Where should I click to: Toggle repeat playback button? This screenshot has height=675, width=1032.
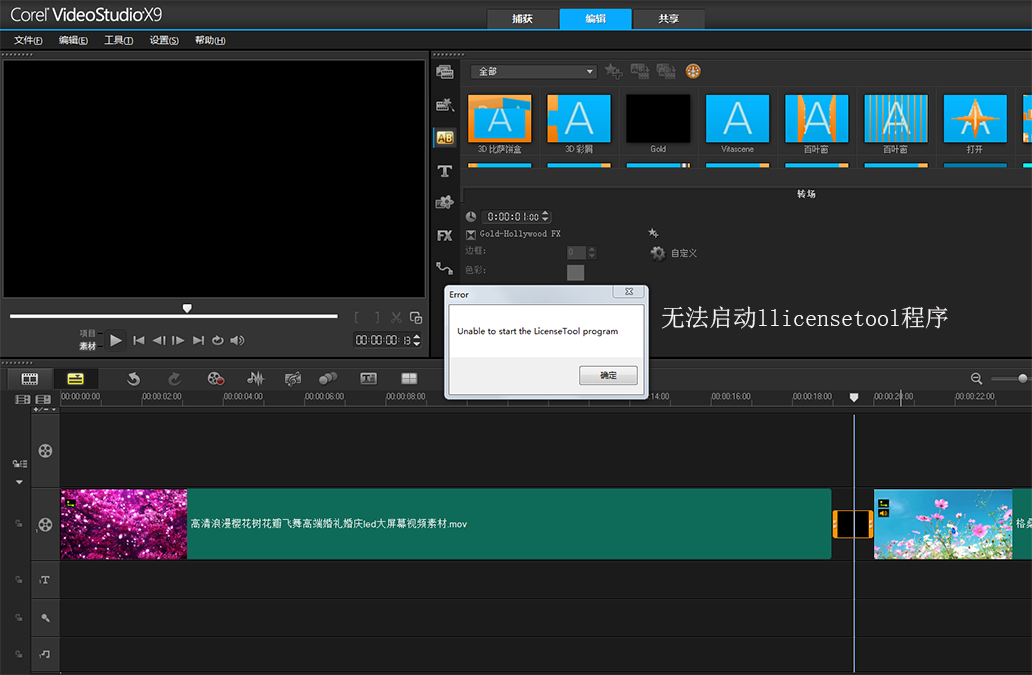click(x=218, y=340)
